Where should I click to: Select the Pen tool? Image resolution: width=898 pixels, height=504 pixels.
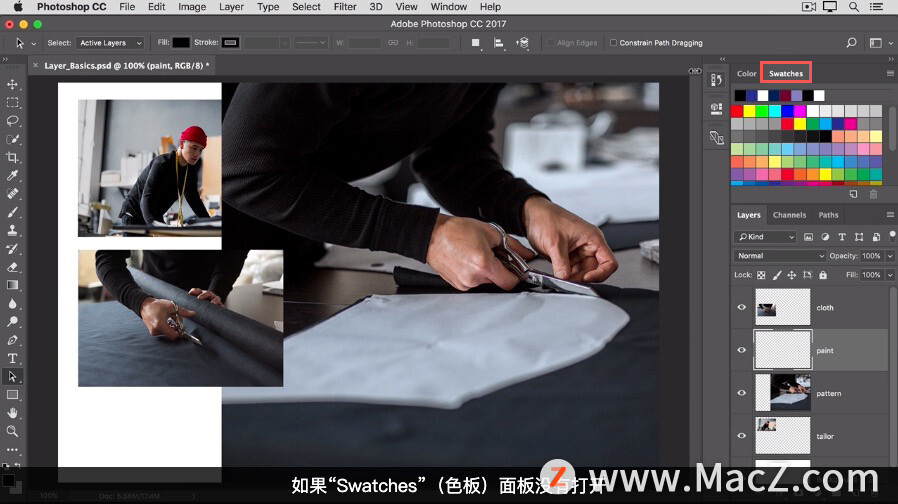click(x=12, y=340)
